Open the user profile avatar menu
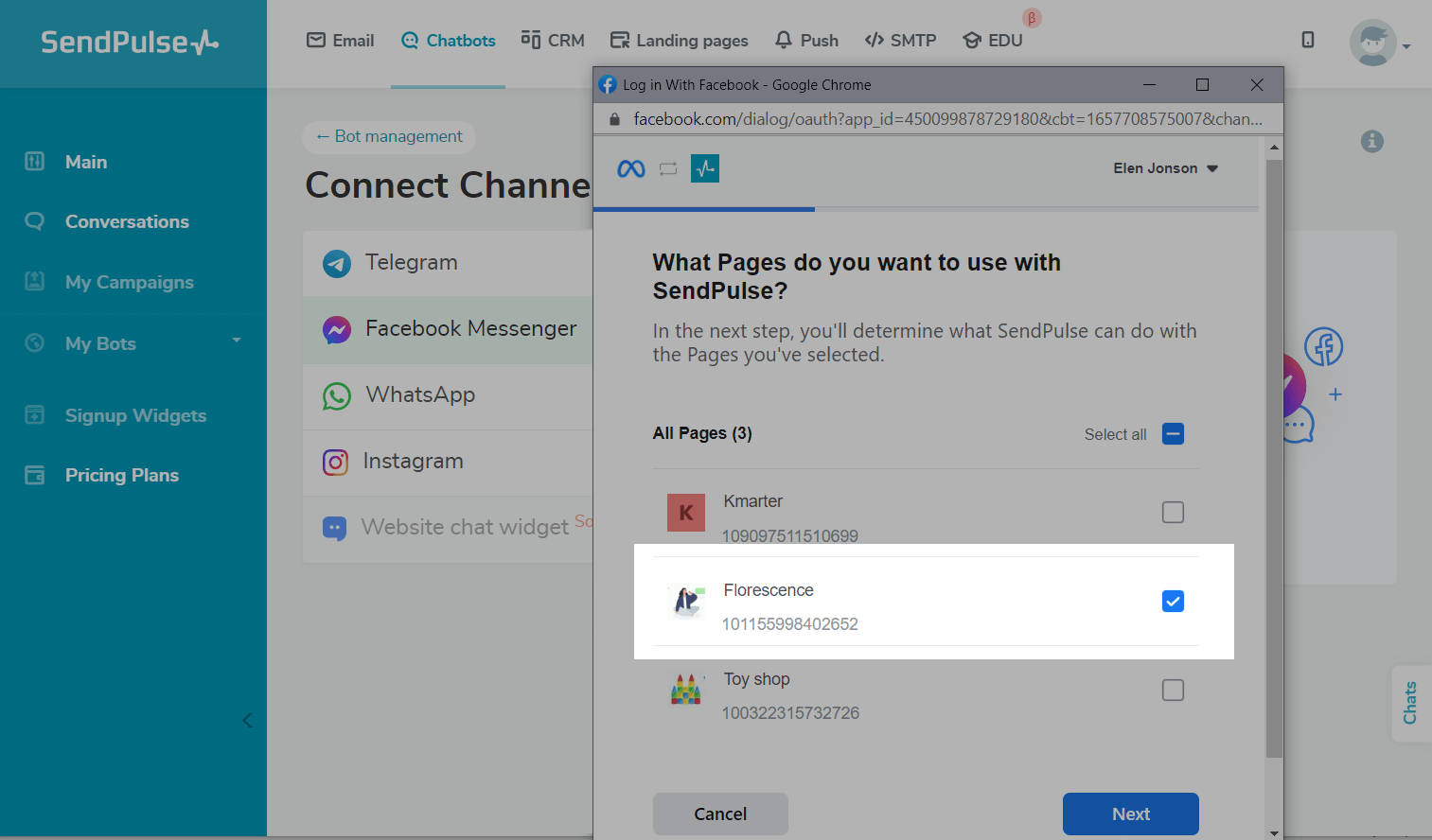The image size is (1432, 840). point(1373,43)
